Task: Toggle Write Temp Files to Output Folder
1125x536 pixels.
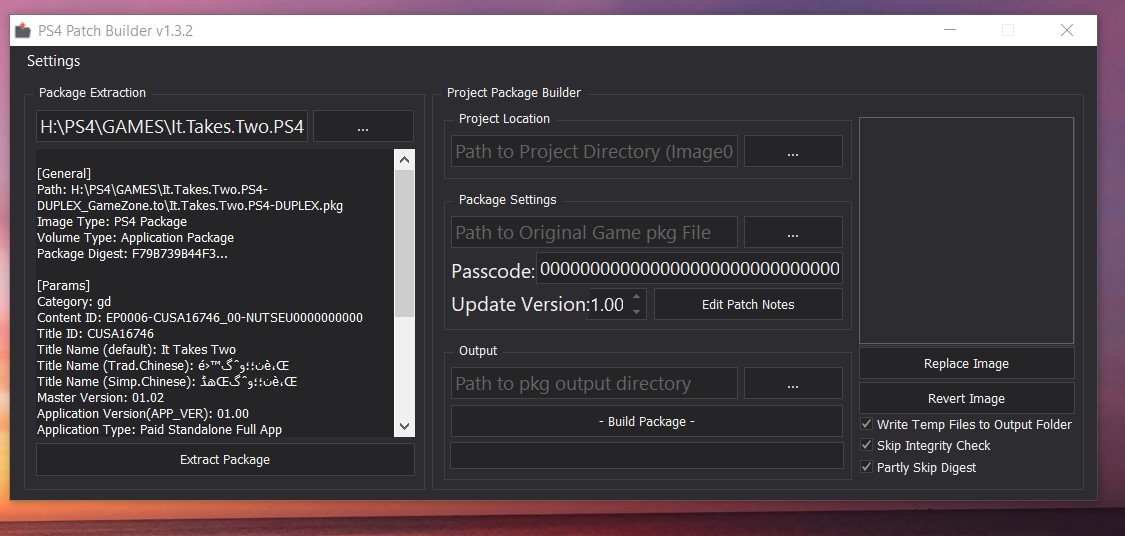Action: pyautogui.click(x=867, y=425)
